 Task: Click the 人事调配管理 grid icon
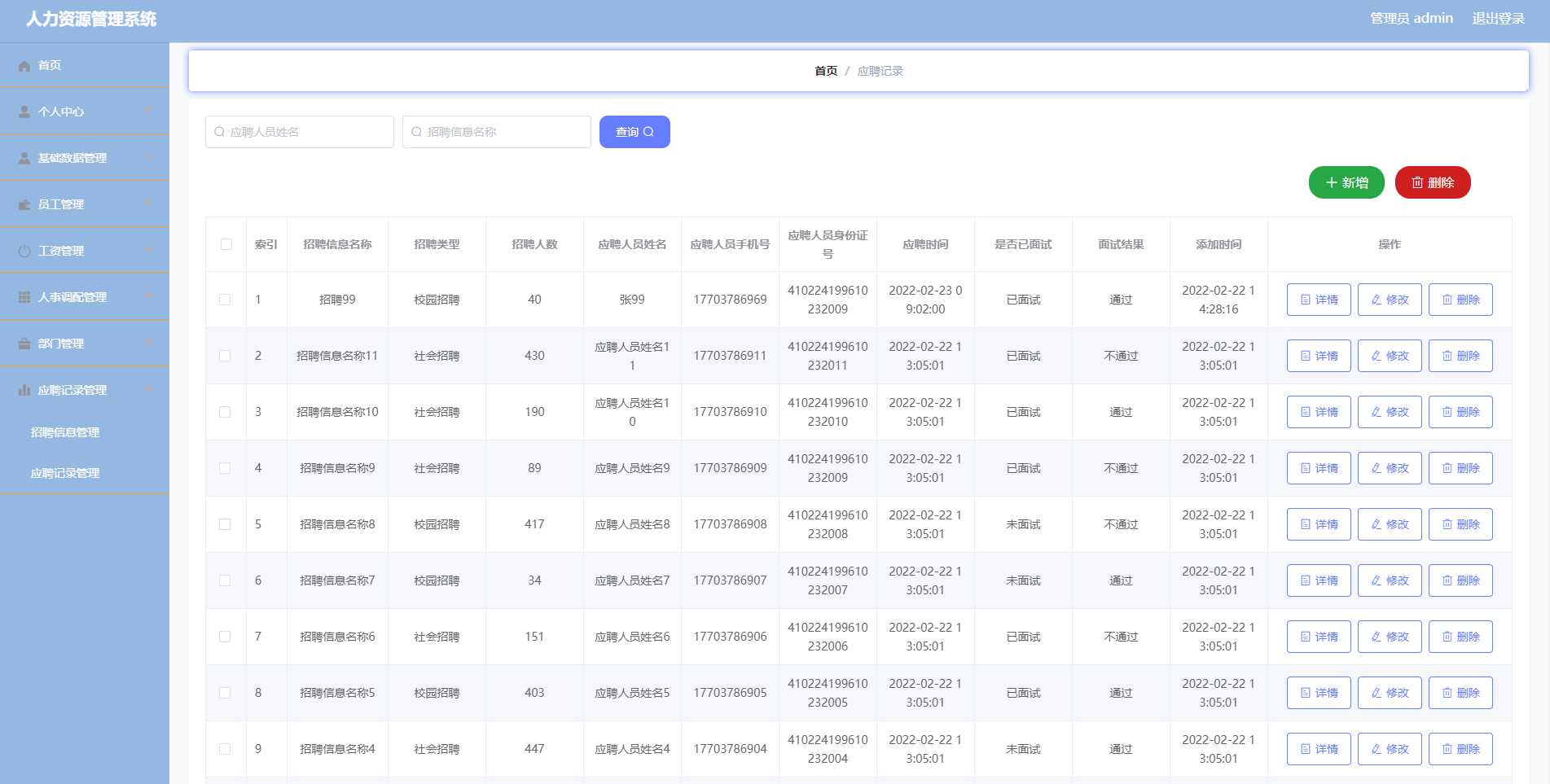(24, 298)
